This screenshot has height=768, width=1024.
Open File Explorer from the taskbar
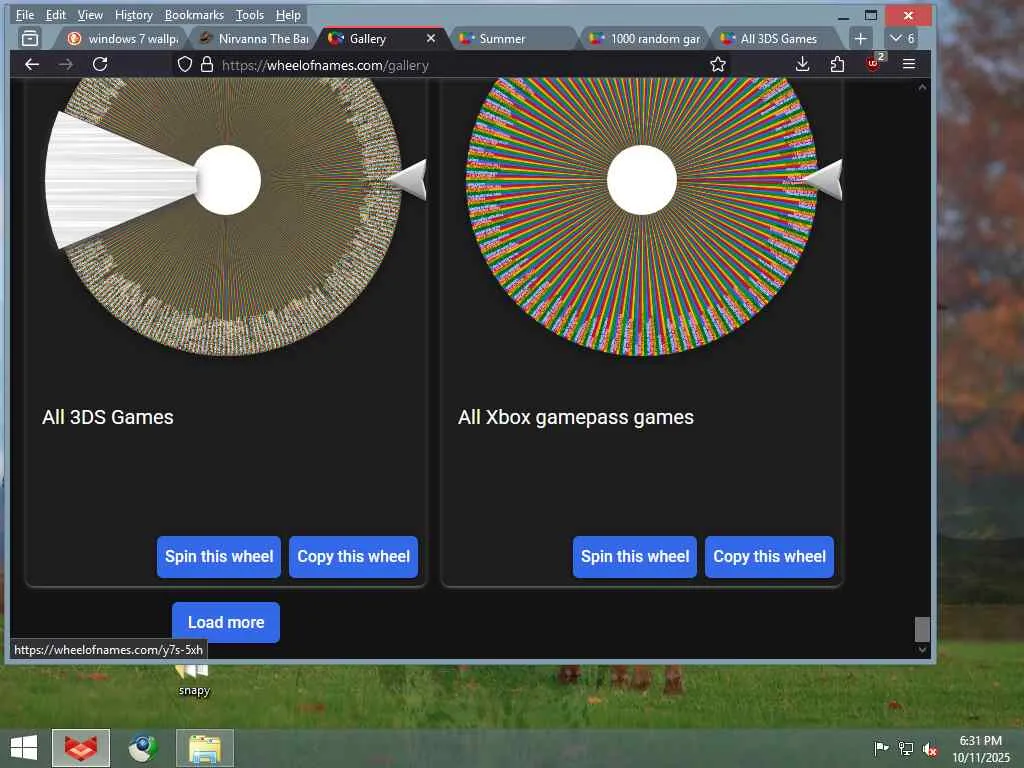(204, 748)
